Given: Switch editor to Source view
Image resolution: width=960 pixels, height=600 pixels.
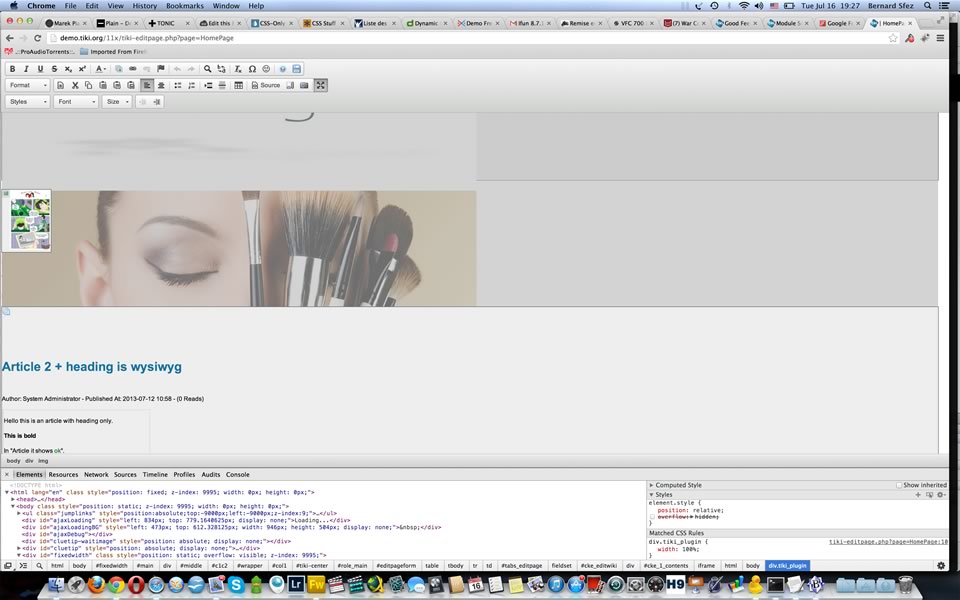Looking at the screenshot, I should tap(266, 85).
